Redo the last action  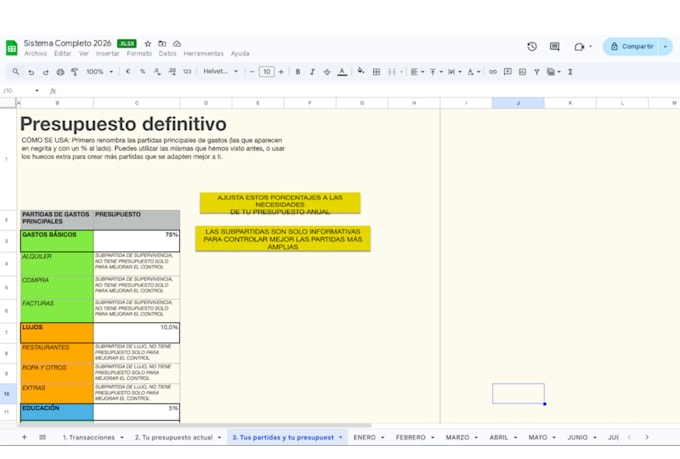[x=46, y=72]
